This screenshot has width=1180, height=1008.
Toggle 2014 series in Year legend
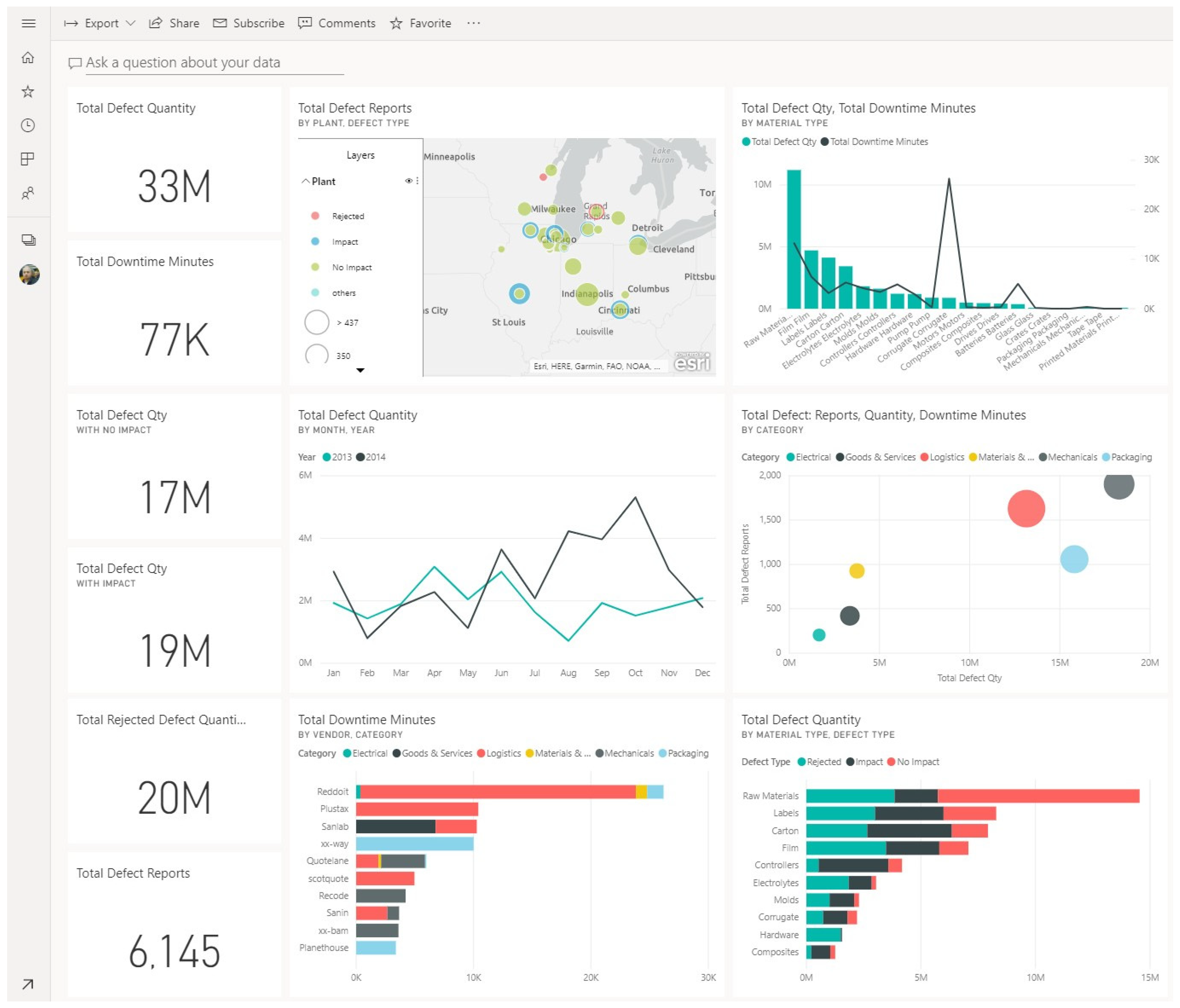[x=371, y=457]
